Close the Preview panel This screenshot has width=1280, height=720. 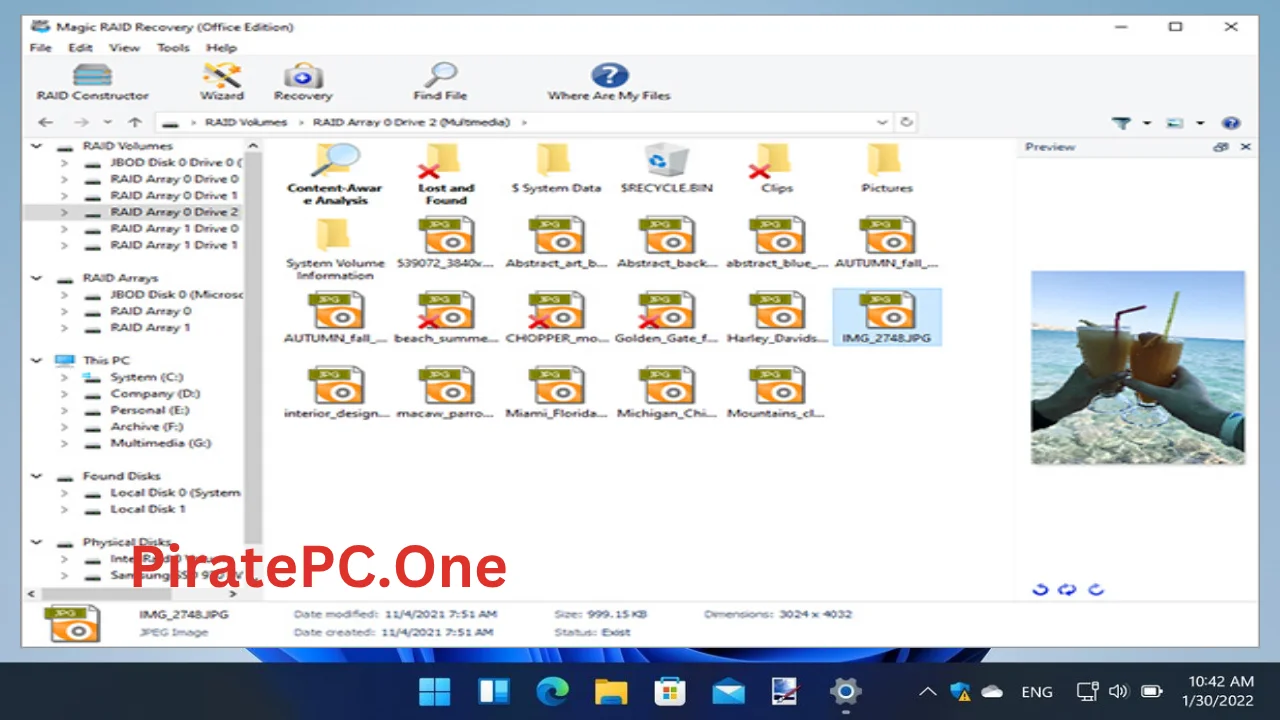tap(1246, 147)
